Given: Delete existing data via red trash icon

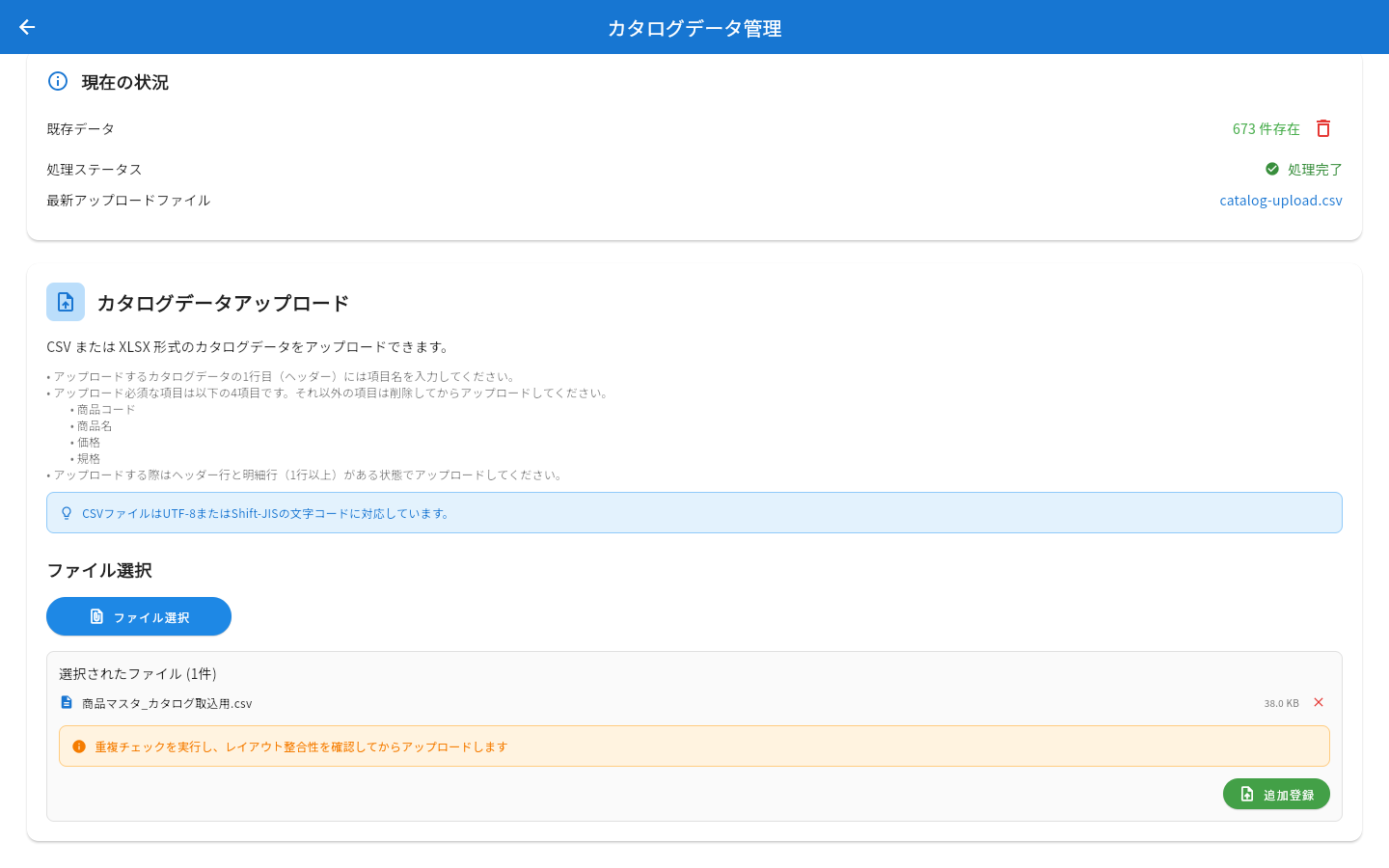Looking at the screenshot, I should [x=1323, y=128].
